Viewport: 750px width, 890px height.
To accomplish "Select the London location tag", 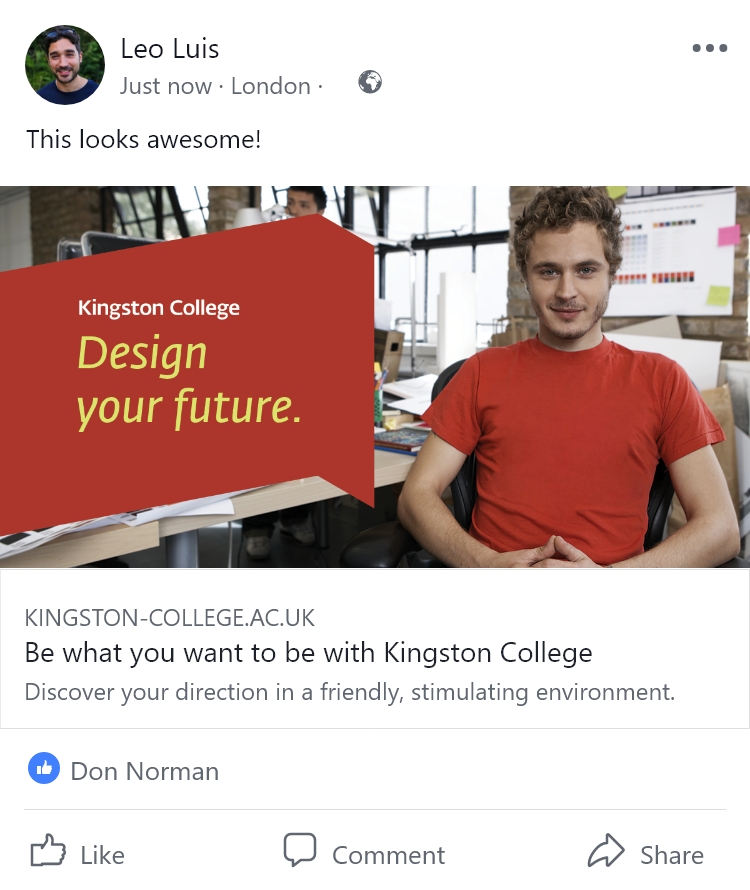I will pos(270,86).
